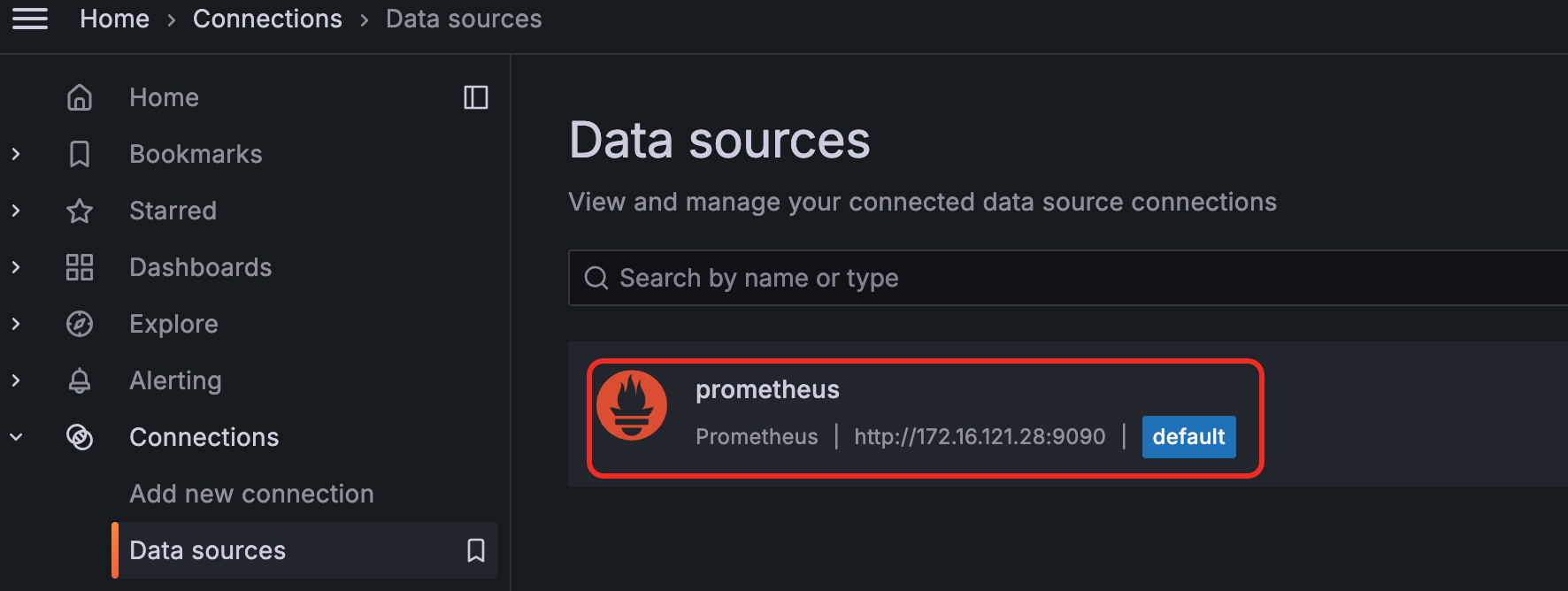The width and height of the screenshot is (1568, 591).
Task: Click the Starred star icon
Action: [x=80, y=211]
